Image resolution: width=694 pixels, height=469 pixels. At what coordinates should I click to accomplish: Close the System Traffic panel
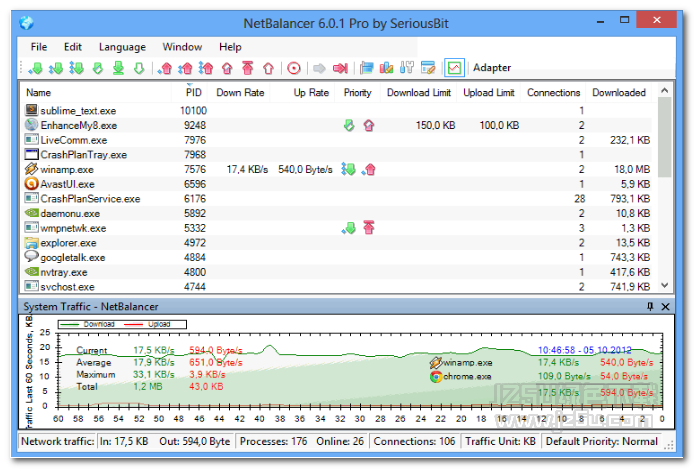click(665, 306)
